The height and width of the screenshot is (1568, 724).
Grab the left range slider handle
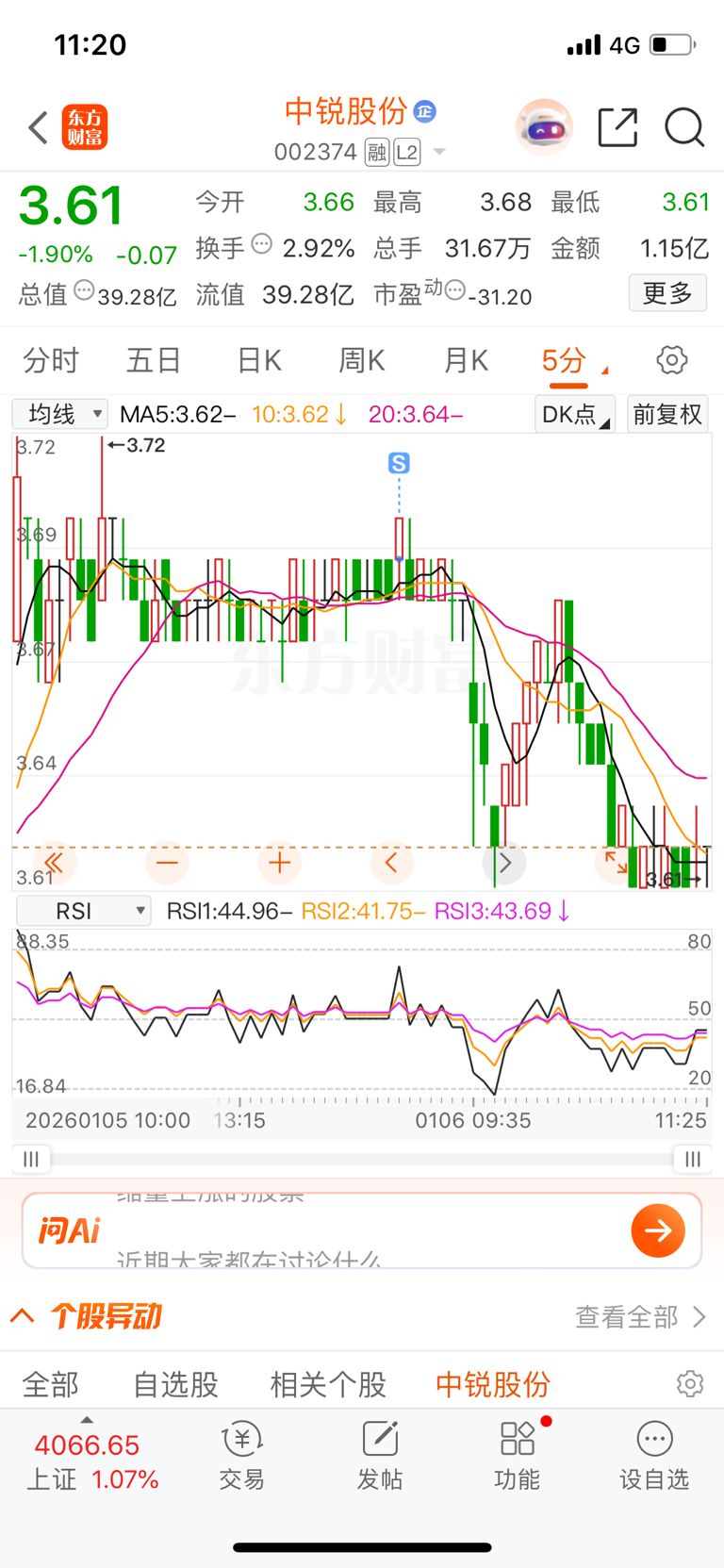[31, 1159]
